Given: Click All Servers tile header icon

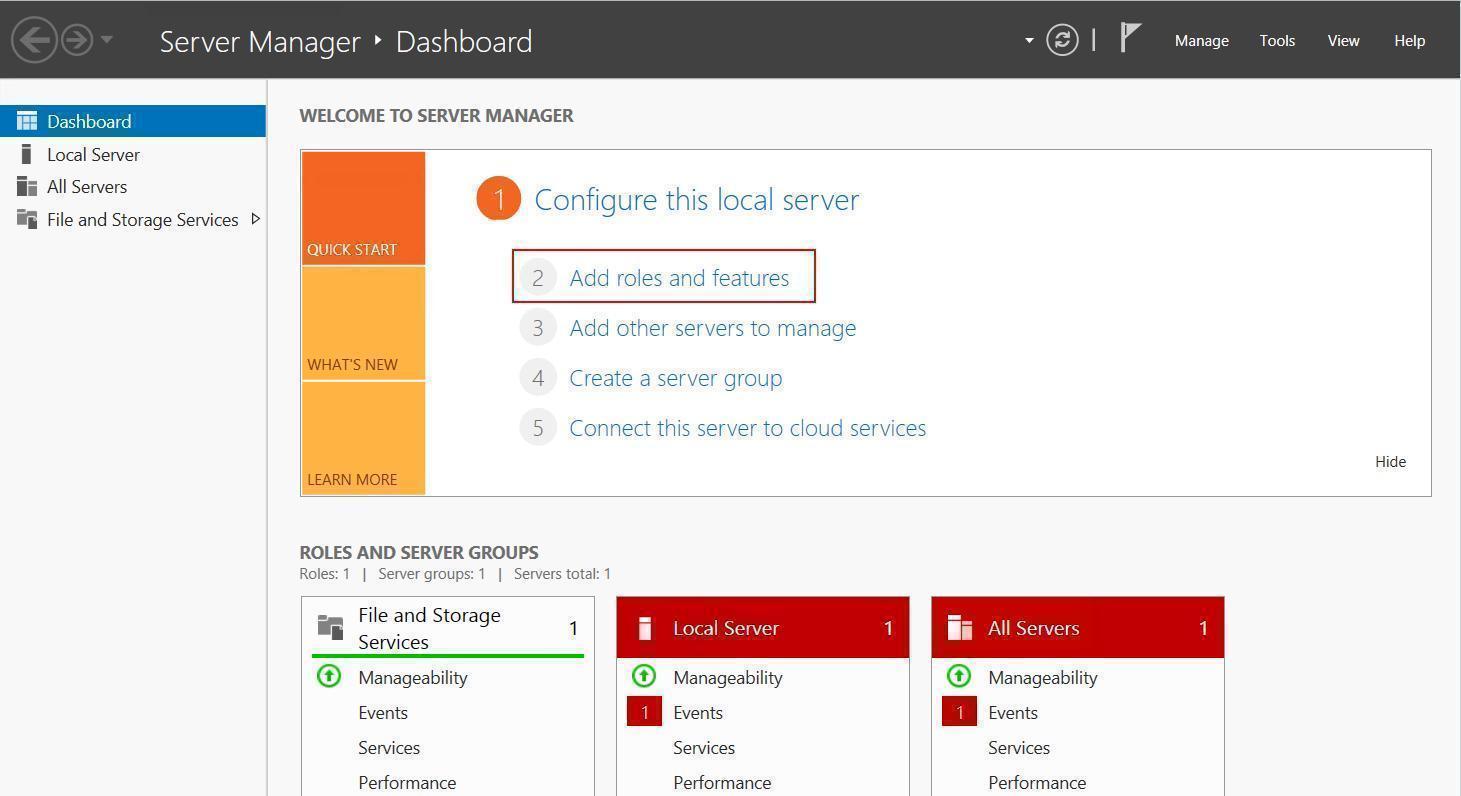Looking at the screenshot, I should coord(960,628).
